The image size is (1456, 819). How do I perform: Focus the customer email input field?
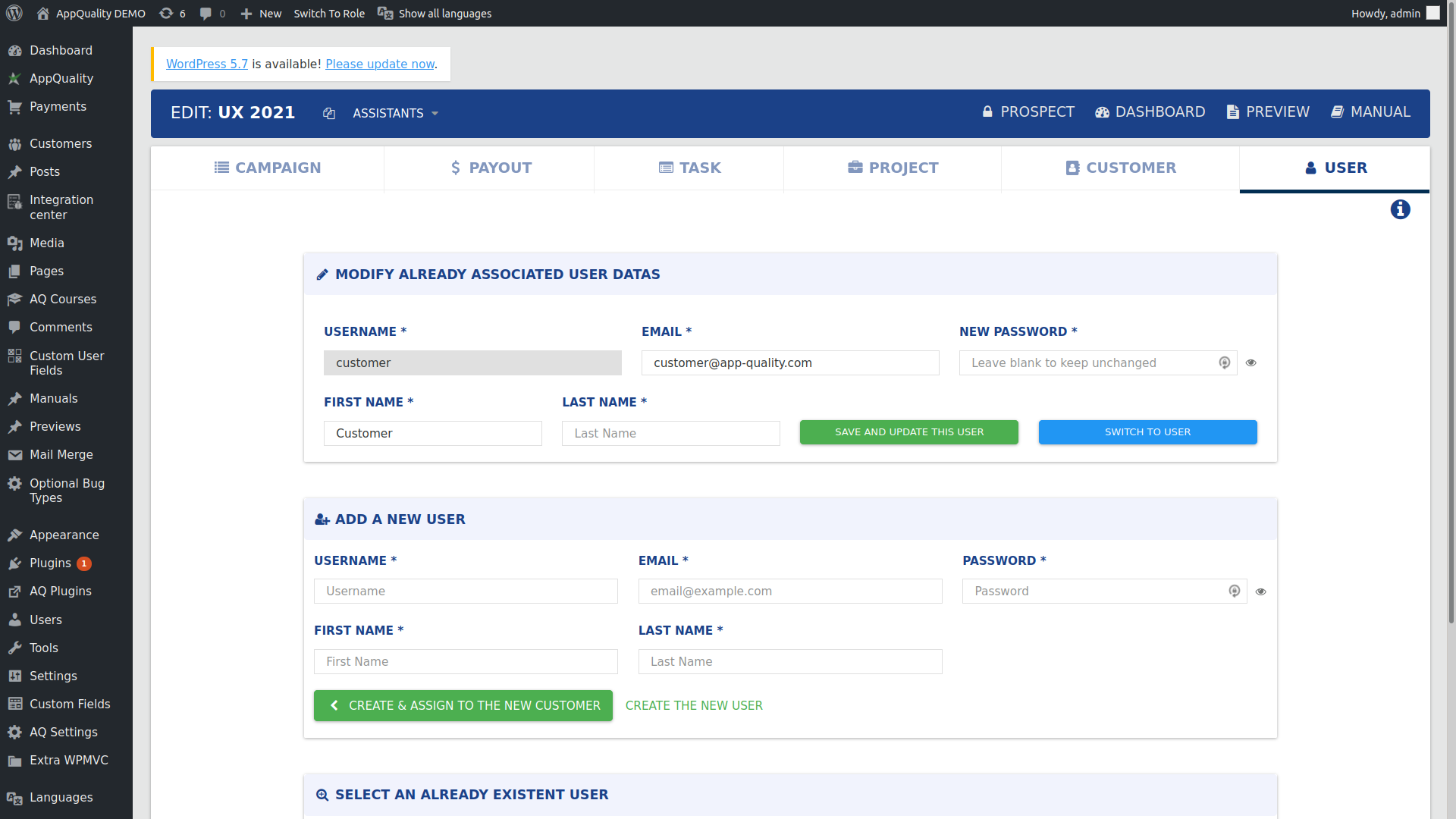pos(790,362)
